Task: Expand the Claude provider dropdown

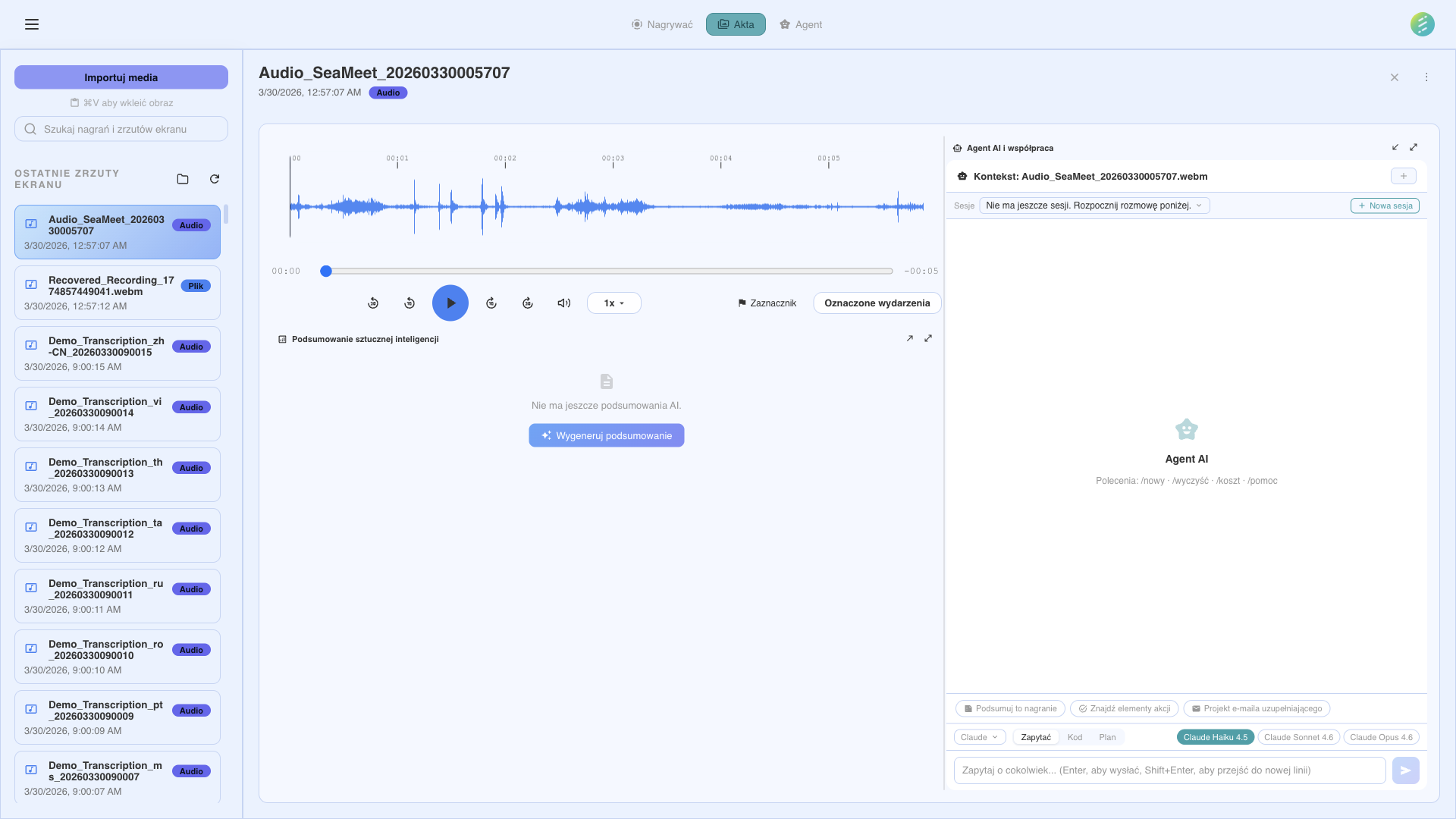Action: tap(979, 736)
